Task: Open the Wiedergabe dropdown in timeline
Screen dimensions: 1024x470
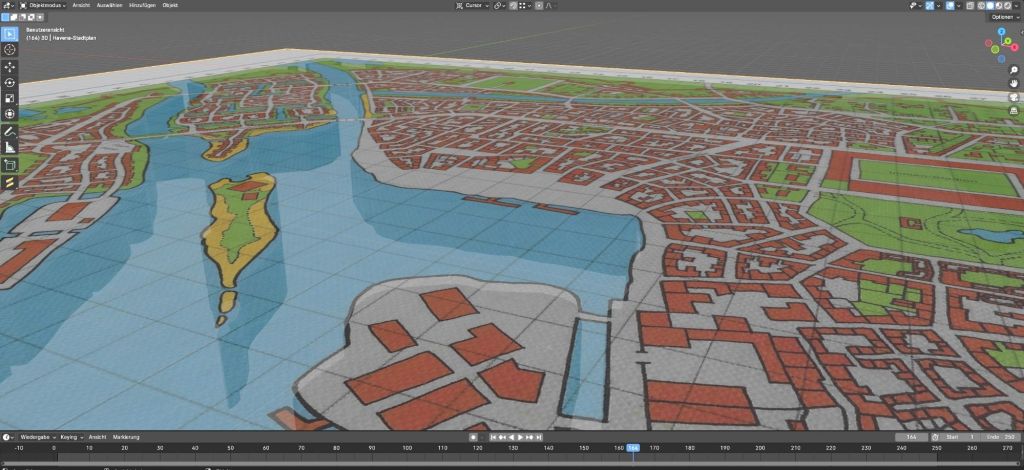Action: 37,437
